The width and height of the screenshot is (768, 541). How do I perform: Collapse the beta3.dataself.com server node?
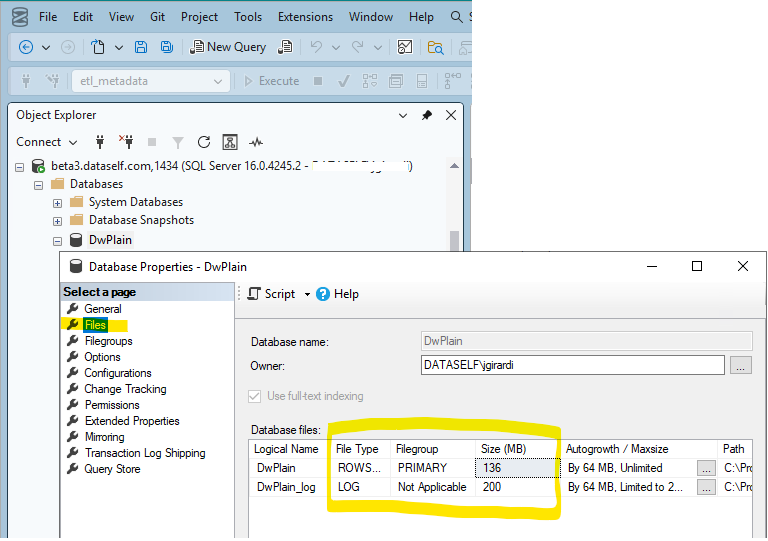pyautogui.click(x=20, y=167)
